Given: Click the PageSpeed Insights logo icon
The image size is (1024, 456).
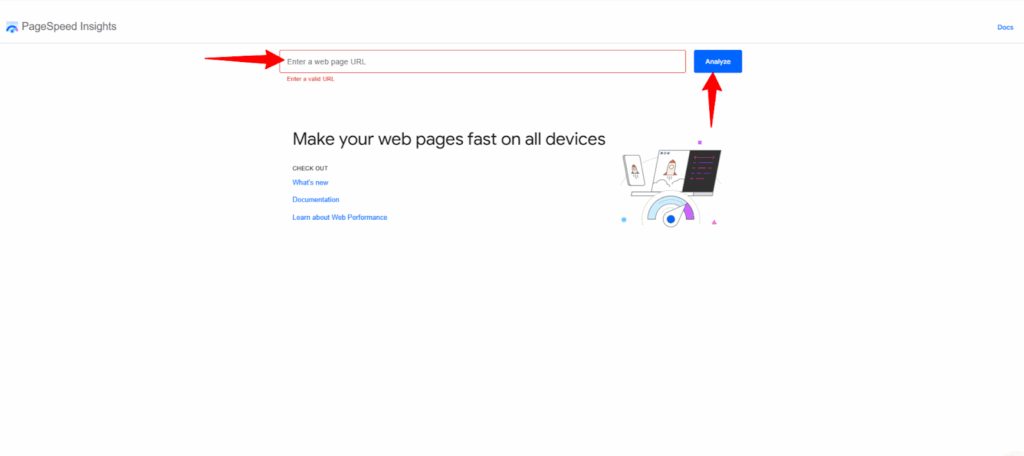Looking at the screenshot, I should click(x=12, y=27).
